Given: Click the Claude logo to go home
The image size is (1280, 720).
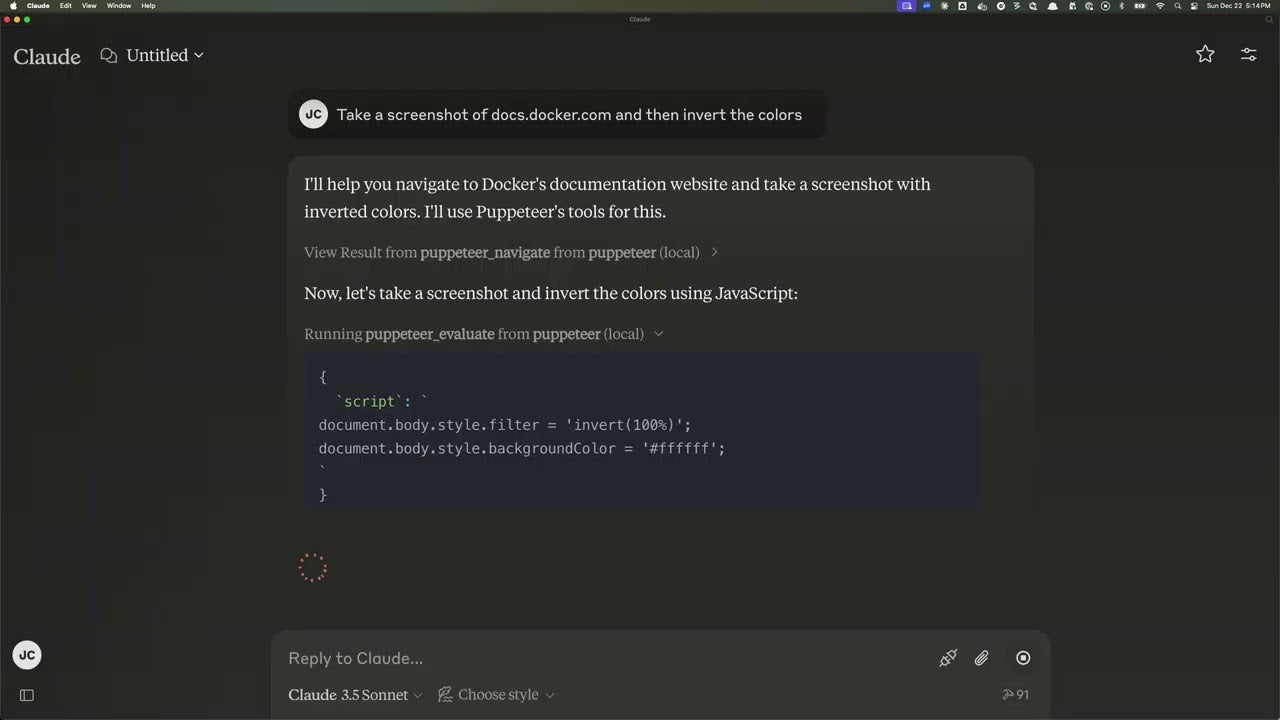Looking at the screenshot, I should pyautogui.click(x=47, y=57).
